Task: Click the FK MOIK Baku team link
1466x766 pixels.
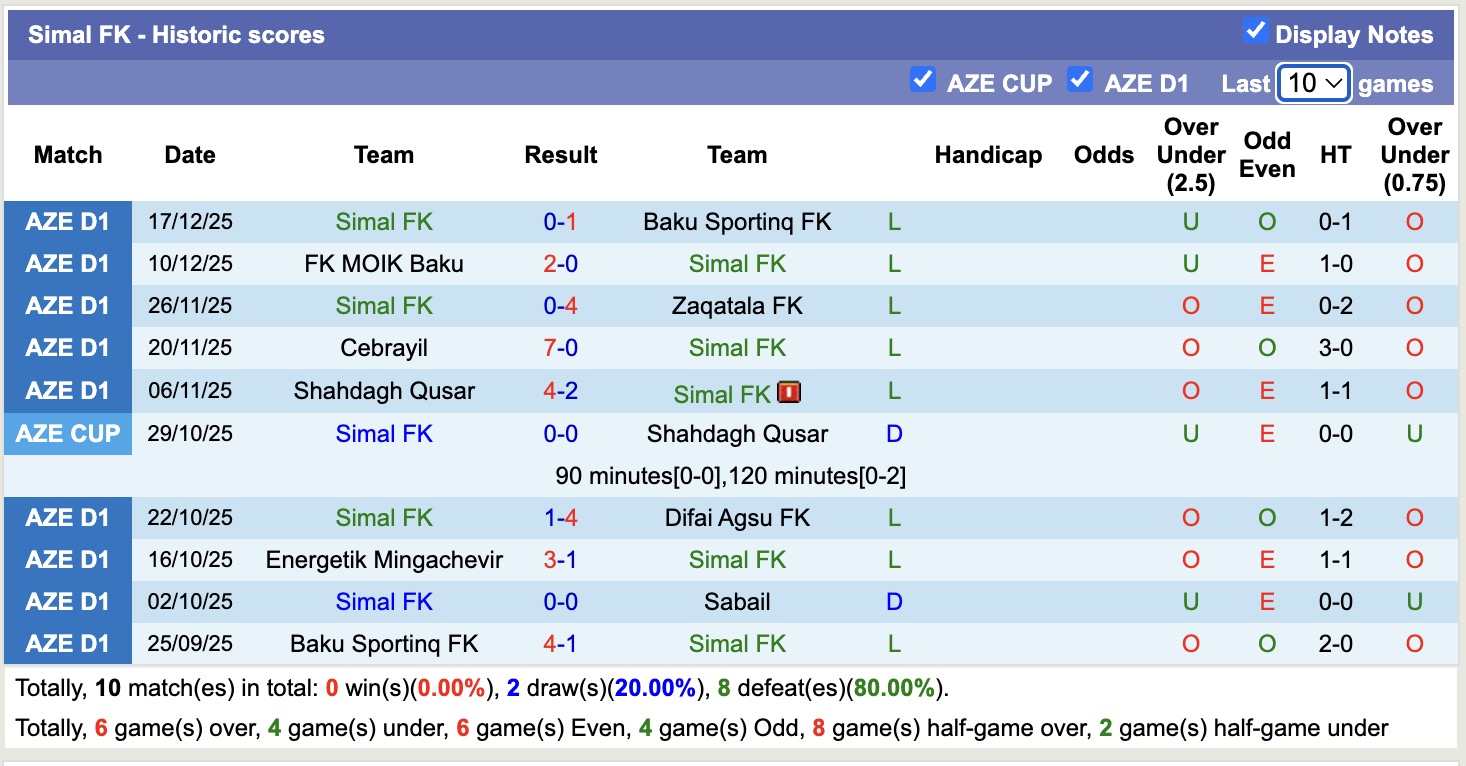Action: 384,264
